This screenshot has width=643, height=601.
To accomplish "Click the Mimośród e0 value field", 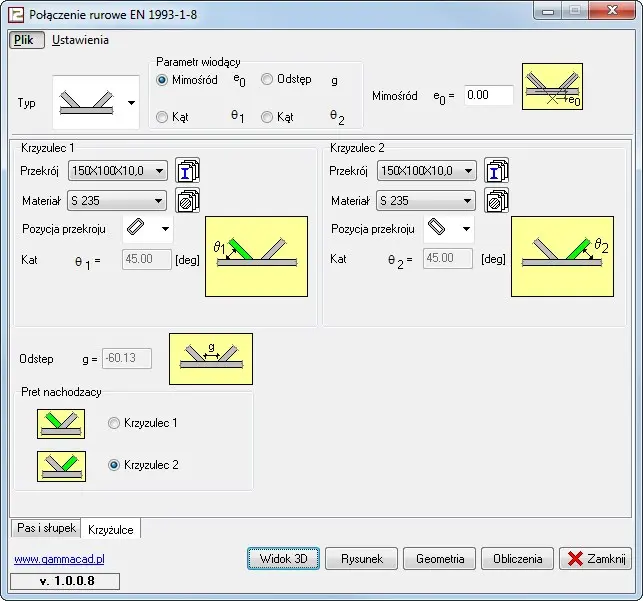I will [489, 96].
